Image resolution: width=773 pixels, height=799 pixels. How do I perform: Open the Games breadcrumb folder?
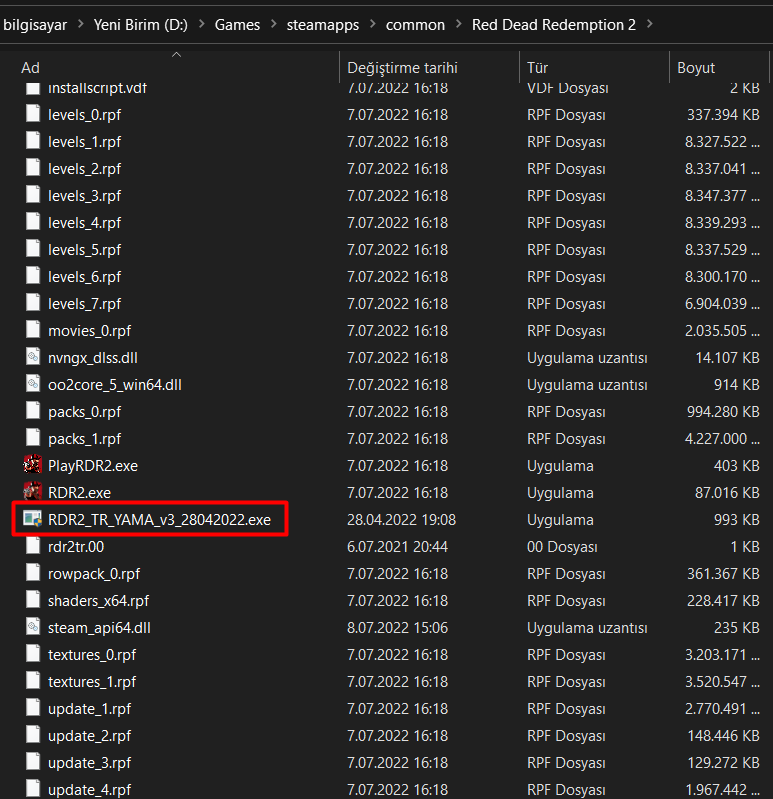click(237, 24)
